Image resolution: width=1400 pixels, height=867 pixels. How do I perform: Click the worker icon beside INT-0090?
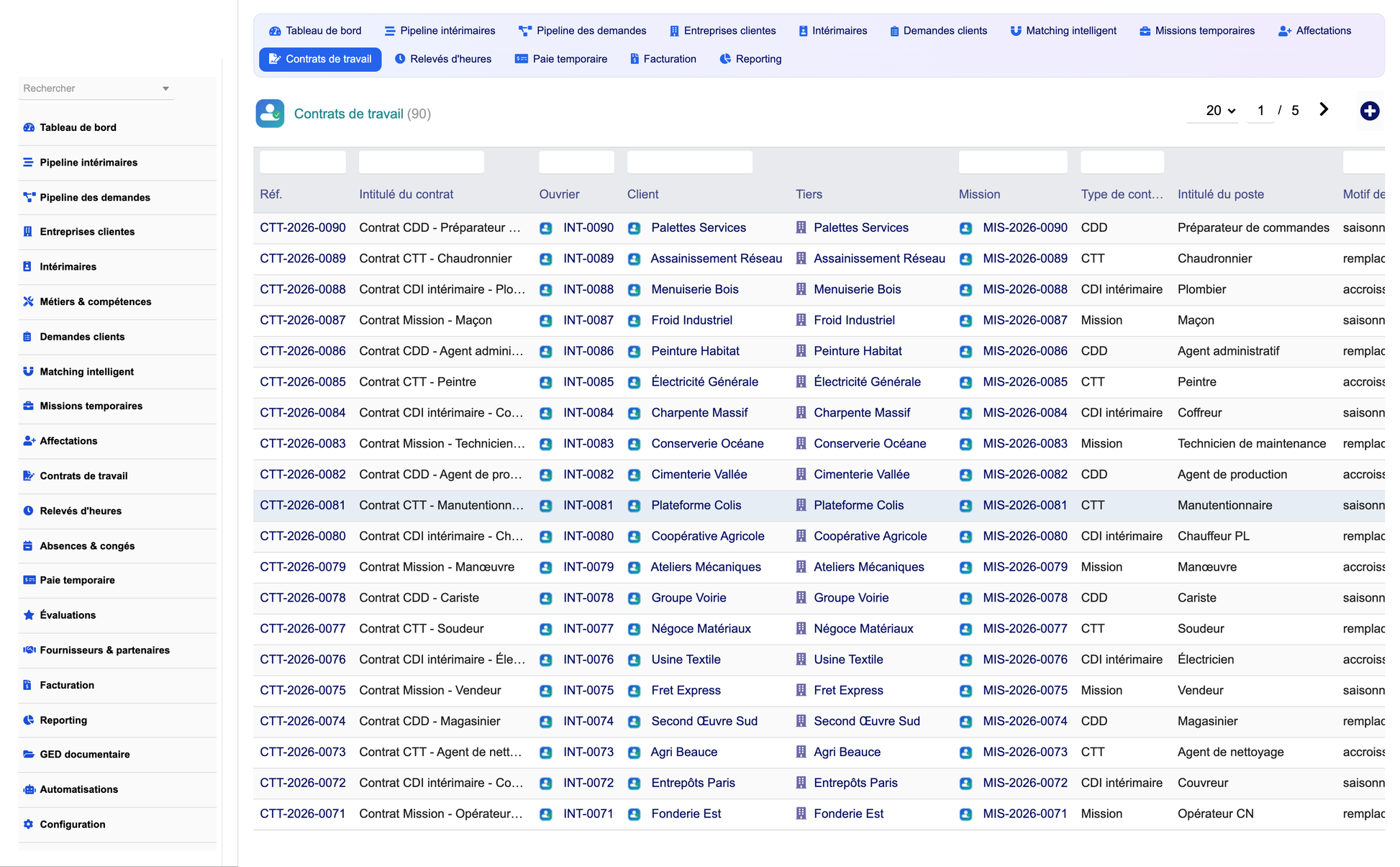tap(546, 228)
